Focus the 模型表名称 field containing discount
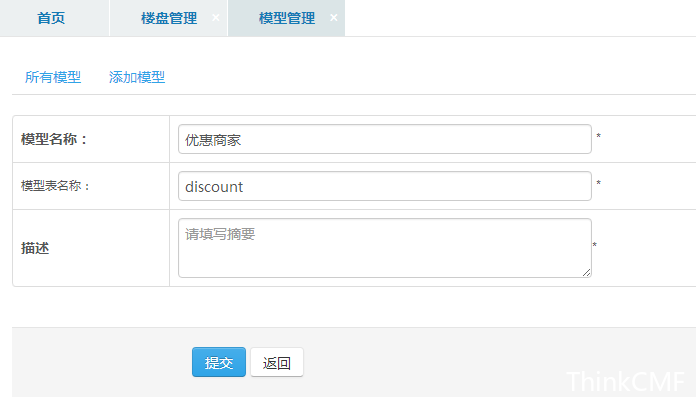 pyautogui.click(x=385, y=186)
